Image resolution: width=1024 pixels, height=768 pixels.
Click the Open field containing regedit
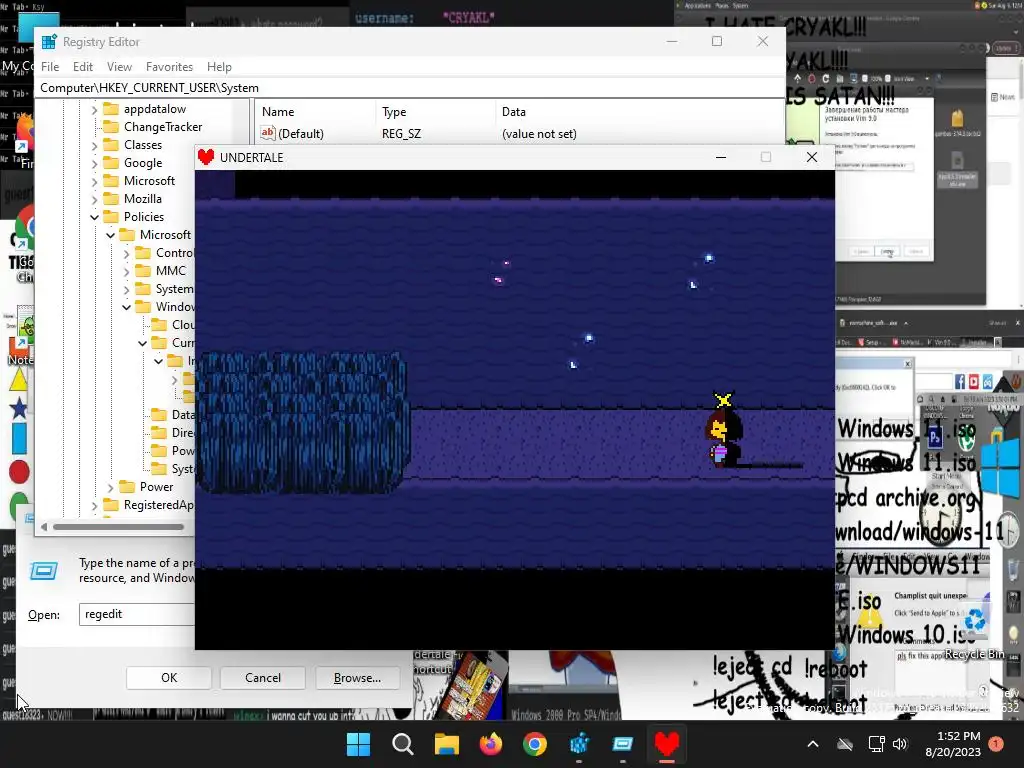click(137, 615)
